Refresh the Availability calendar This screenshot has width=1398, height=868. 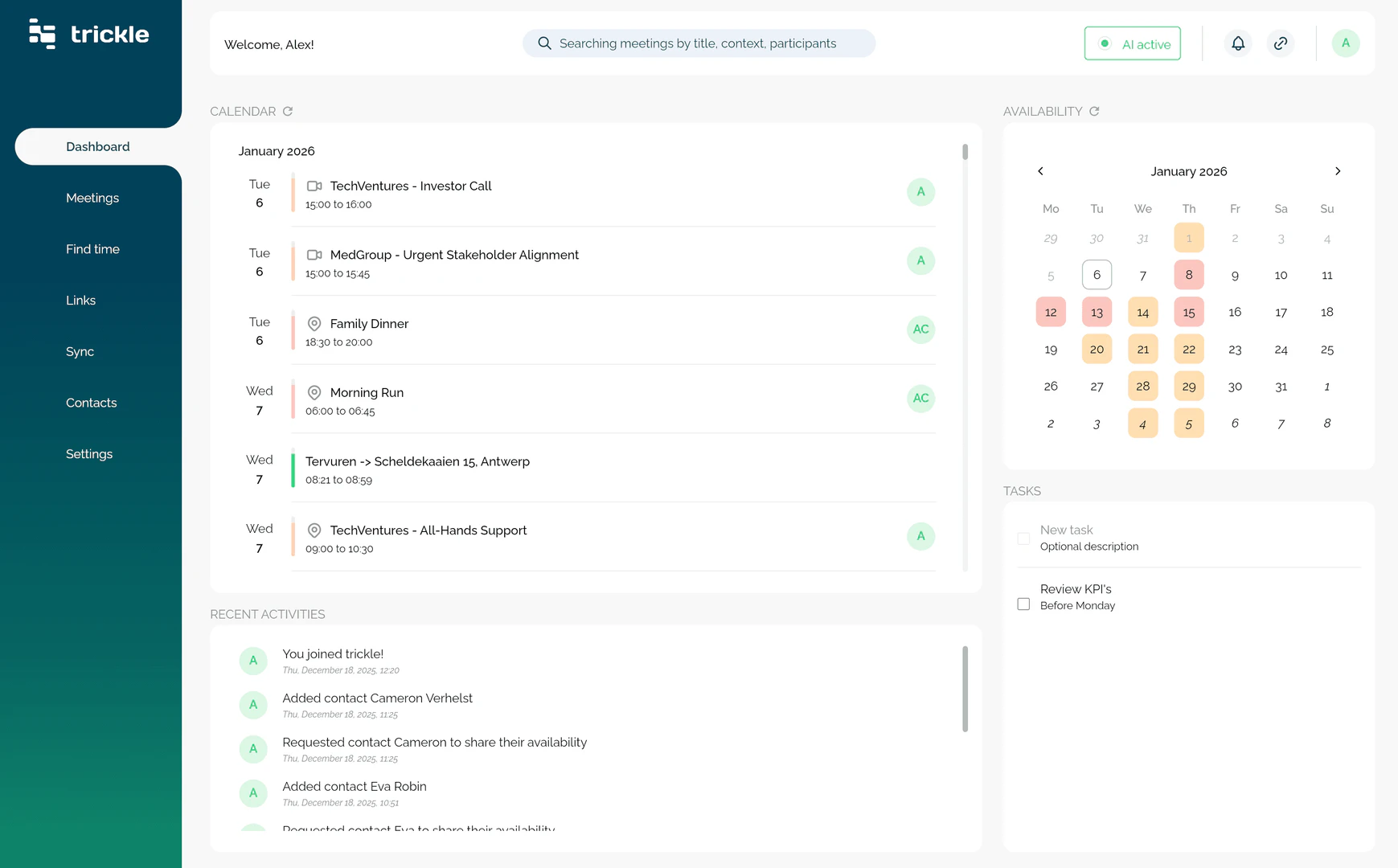[1094, 111]
